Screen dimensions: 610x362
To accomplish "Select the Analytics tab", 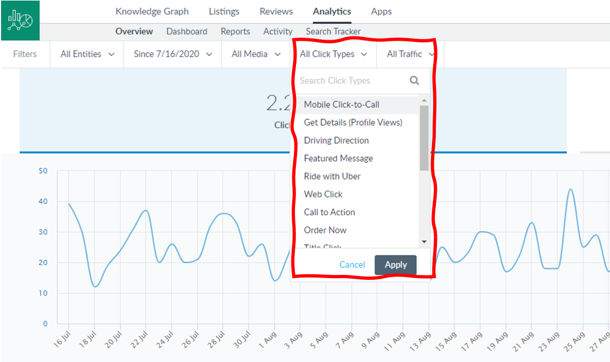I will (332, 12).
